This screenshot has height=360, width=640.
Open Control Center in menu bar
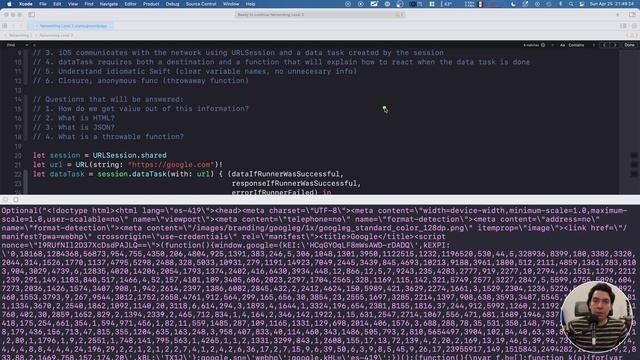[582, 4]
